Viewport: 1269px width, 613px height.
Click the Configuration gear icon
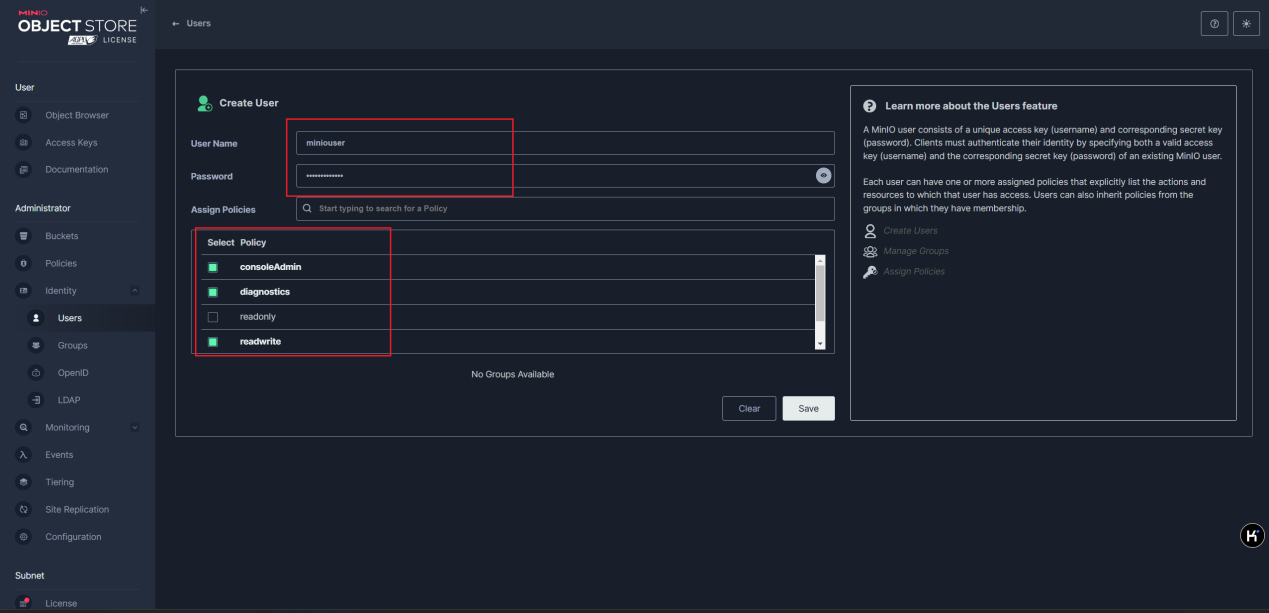tap(24, 536)
